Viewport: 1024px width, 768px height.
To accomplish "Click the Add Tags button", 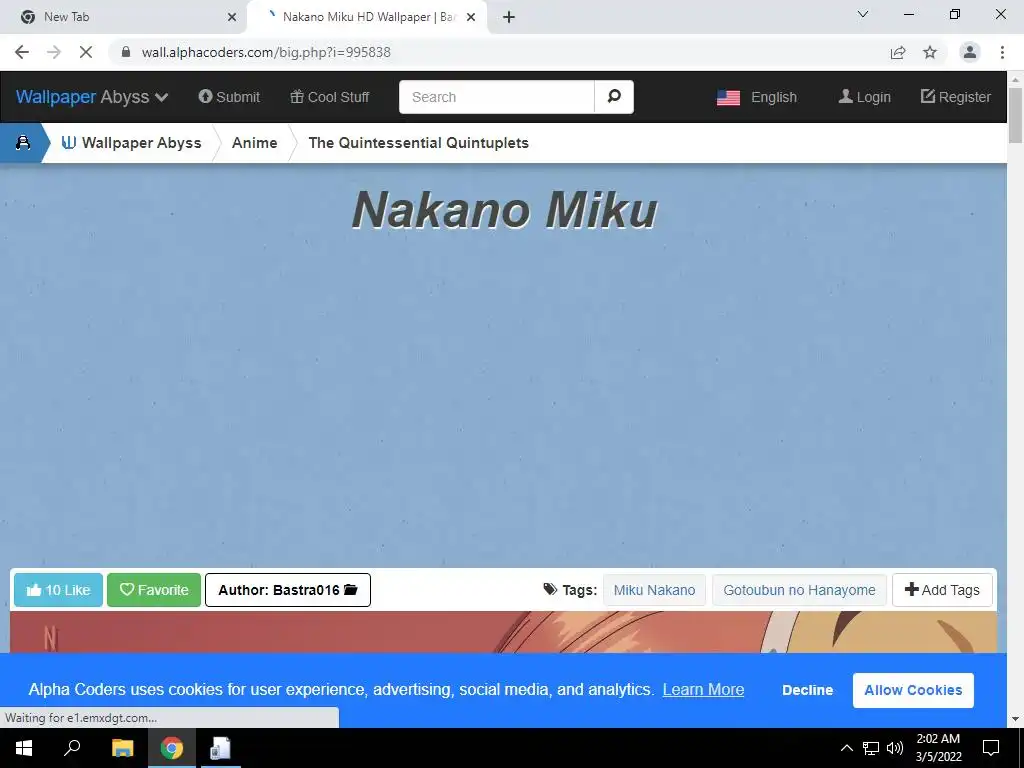I will tap(942, 590).
